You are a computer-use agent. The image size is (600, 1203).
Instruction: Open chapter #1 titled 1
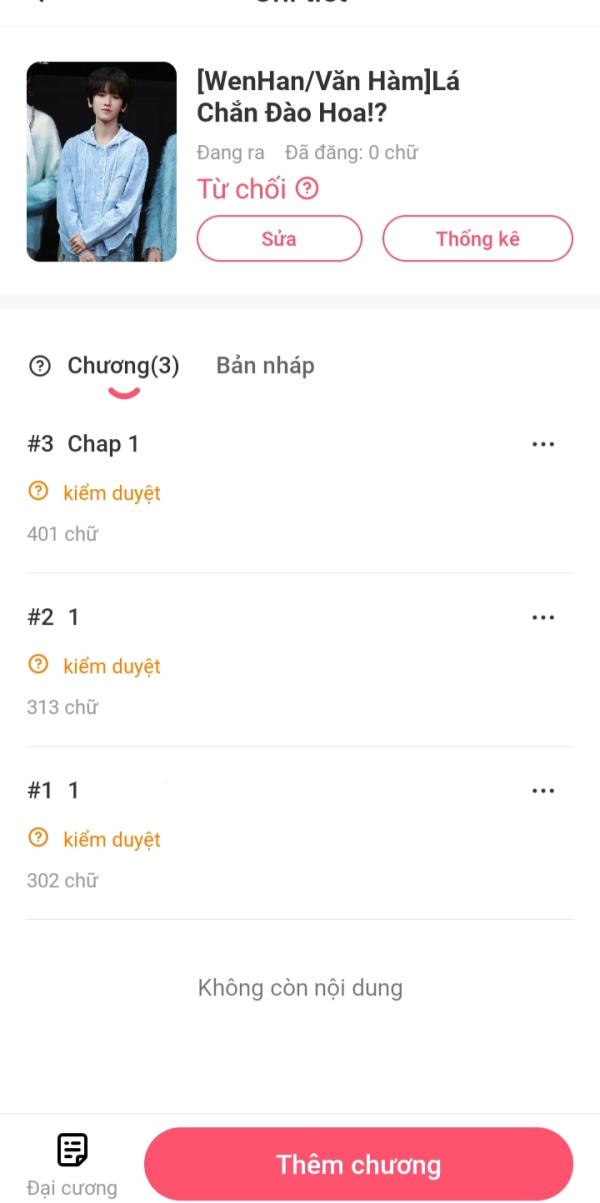(x=73, y=790)
